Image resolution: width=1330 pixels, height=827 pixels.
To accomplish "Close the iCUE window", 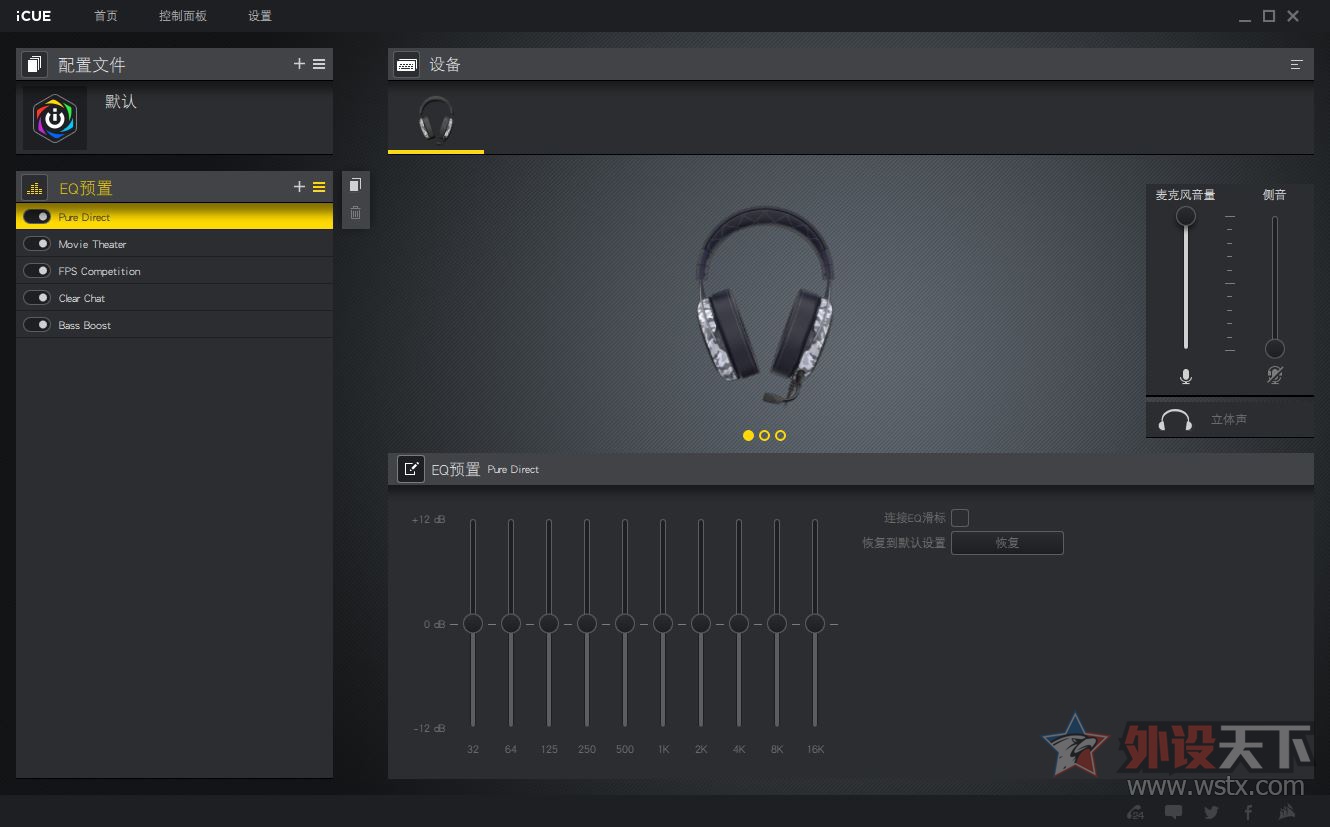I will pos(1293,16).
